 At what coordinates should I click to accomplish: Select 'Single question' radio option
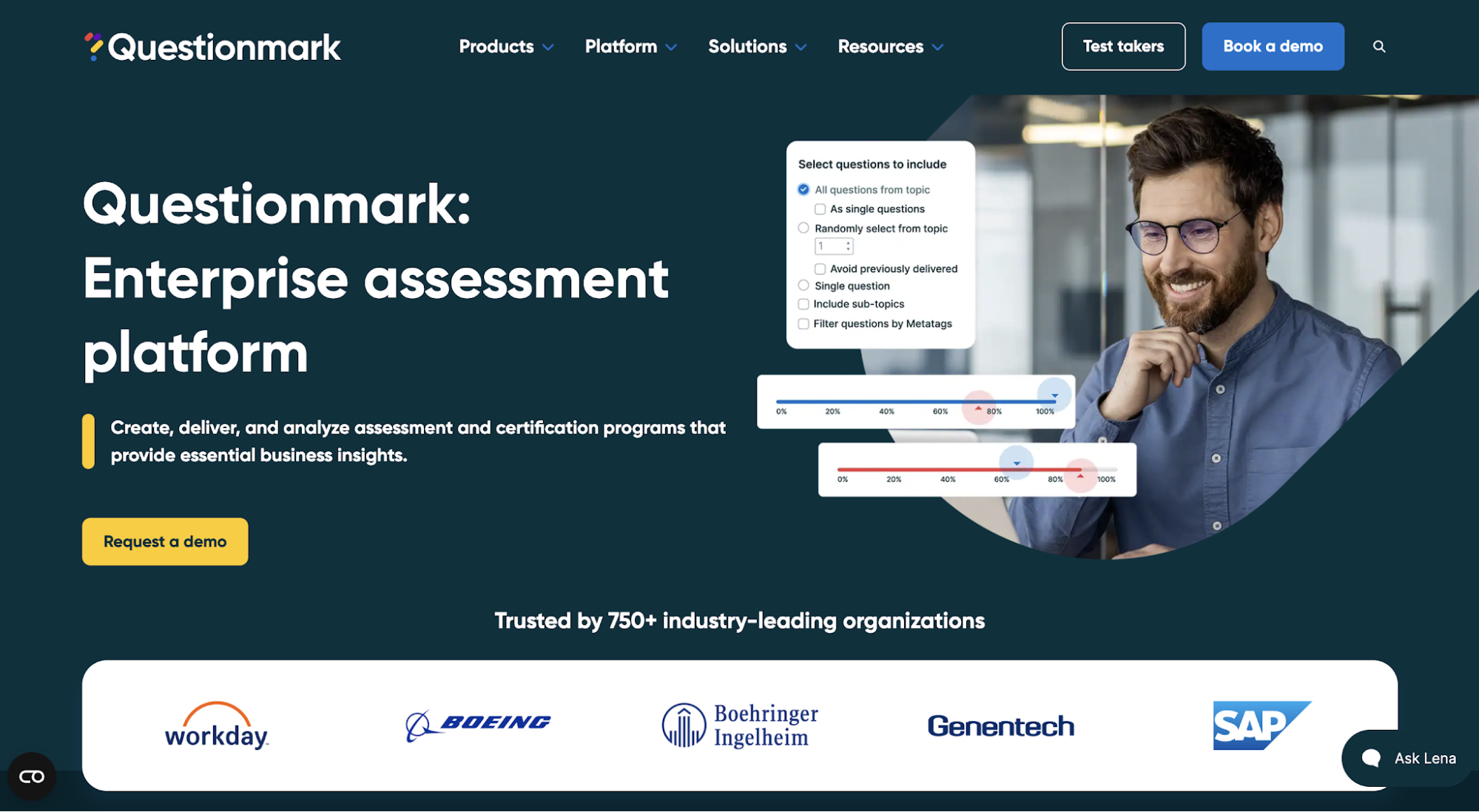coord(803,285)
